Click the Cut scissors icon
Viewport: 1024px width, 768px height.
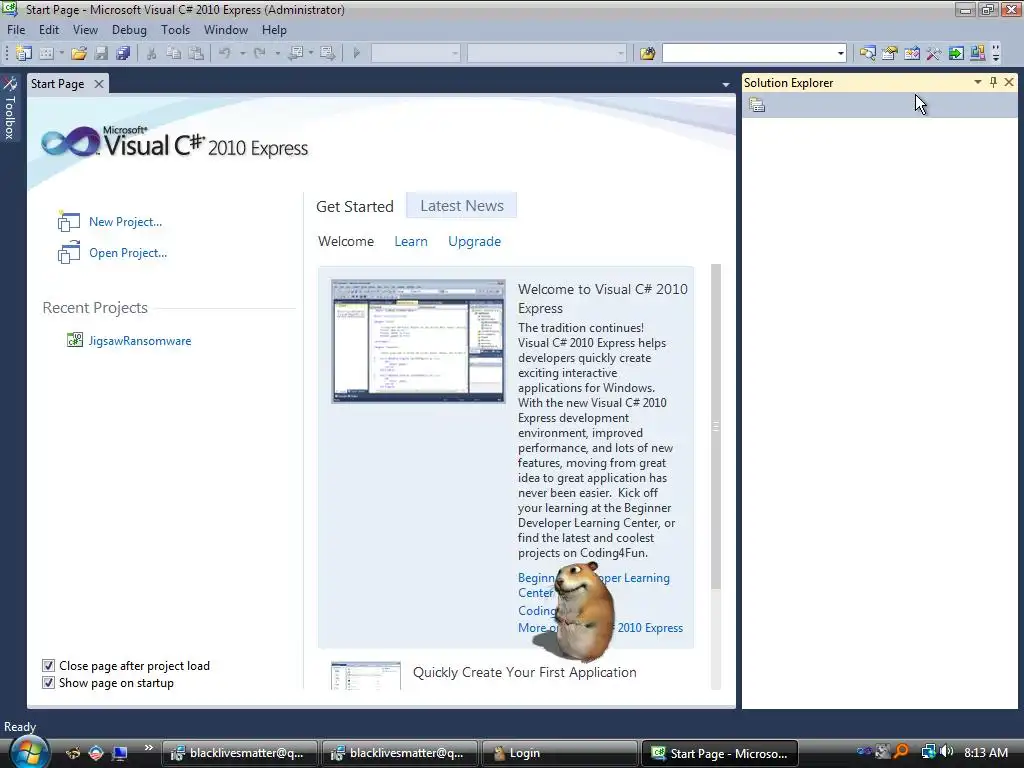152,53
